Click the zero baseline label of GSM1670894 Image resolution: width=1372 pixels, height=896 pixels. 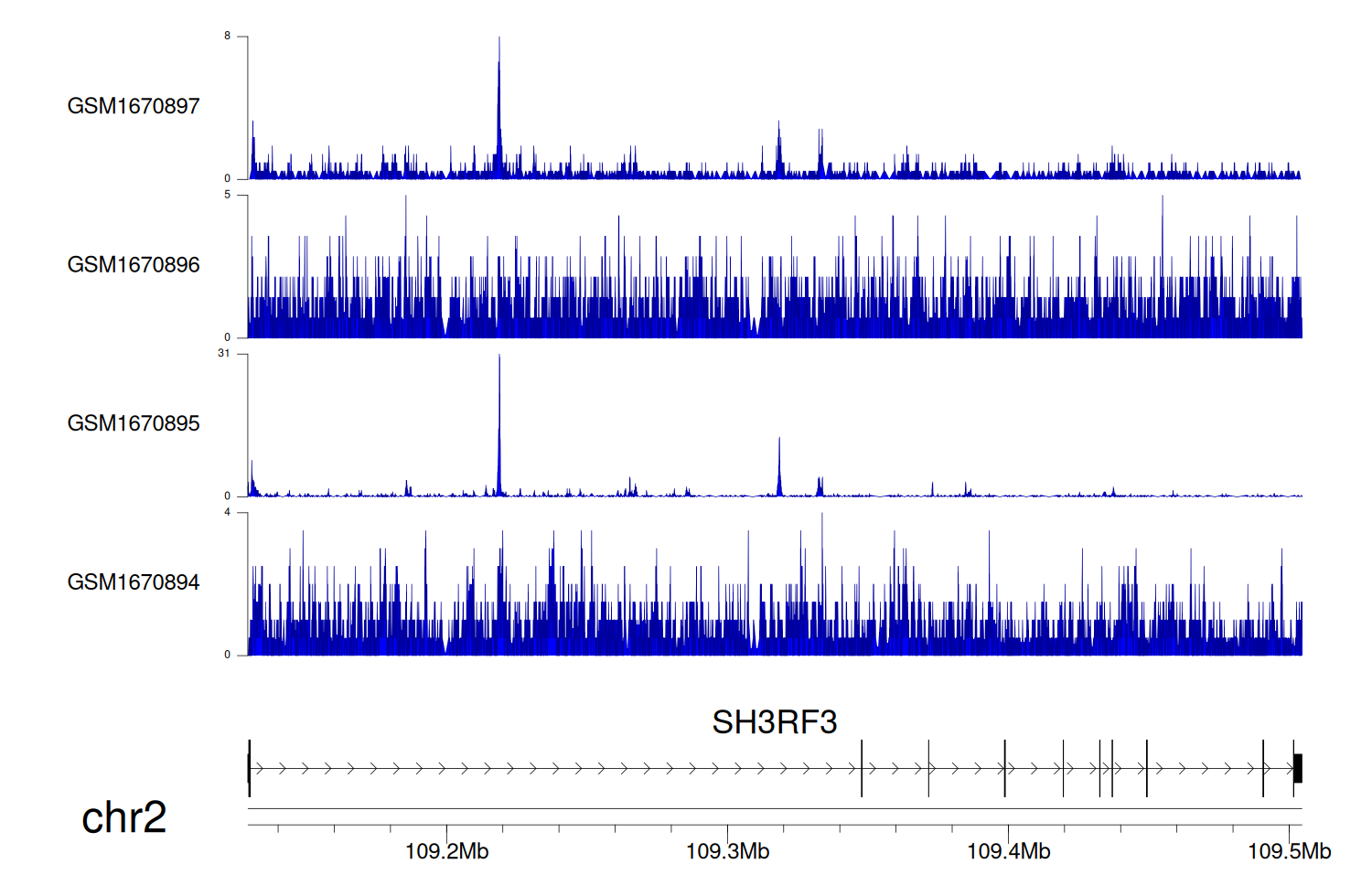coord(227,655)
